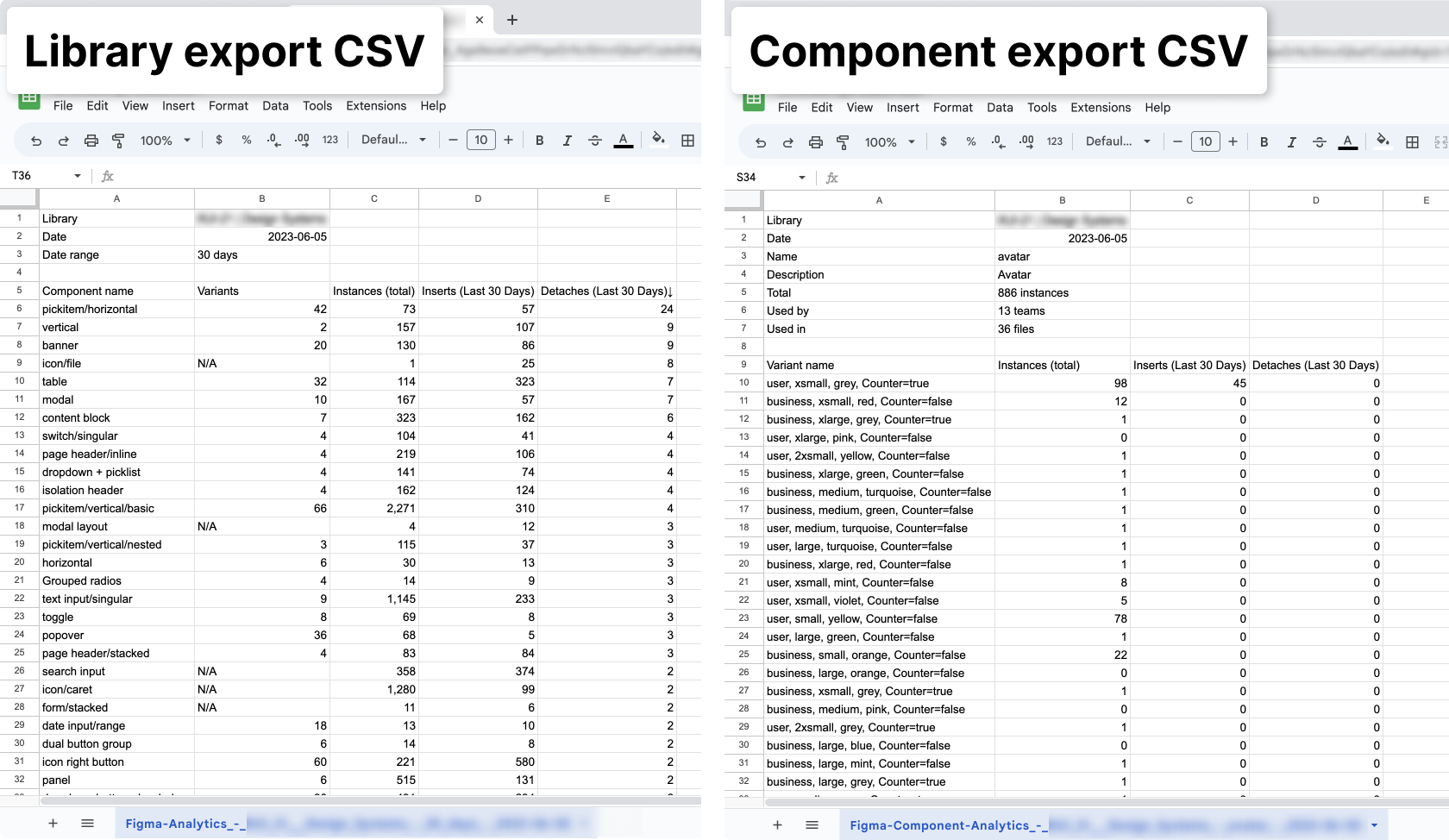Click Print icon in Library export toolbar
Screen dimensions: 1449x840
pos(91,141)
